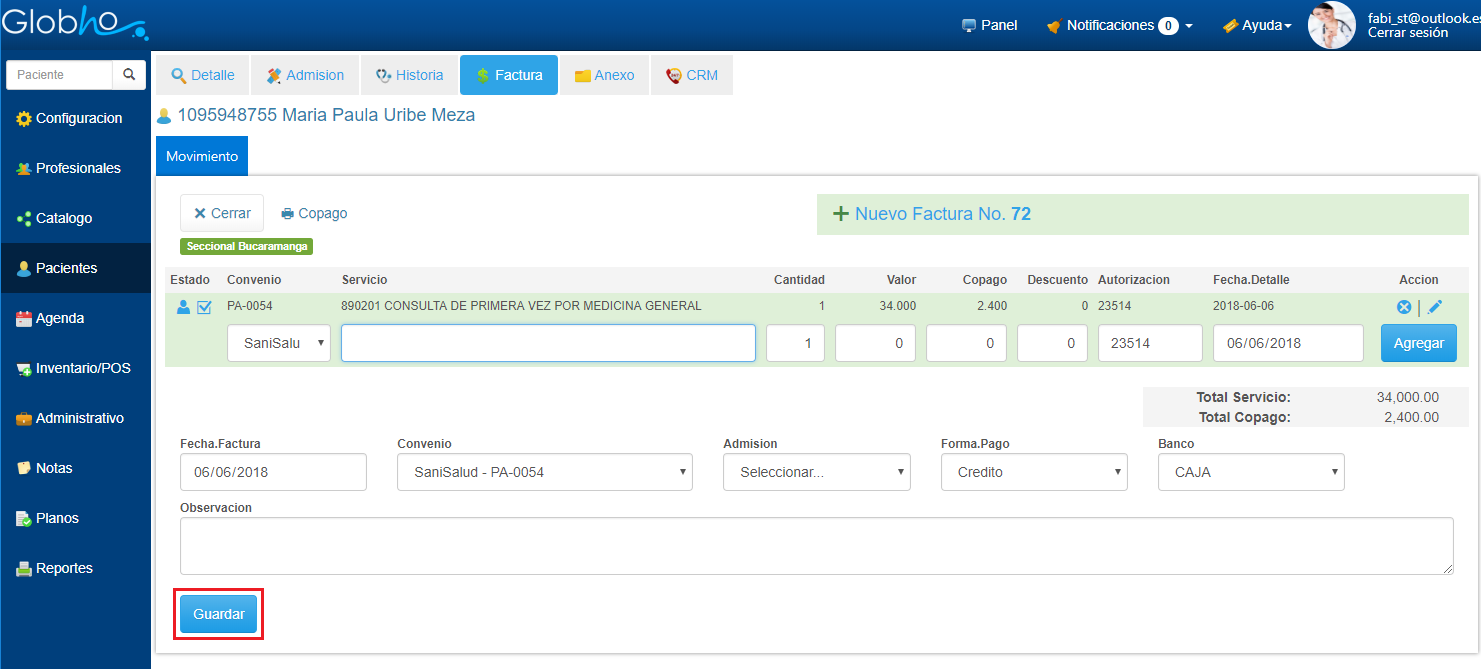Viewport: 1481px width, 669px height.
Task: Expand the Banco CAJA dropdown
Action: click(x=1251, y=472)
